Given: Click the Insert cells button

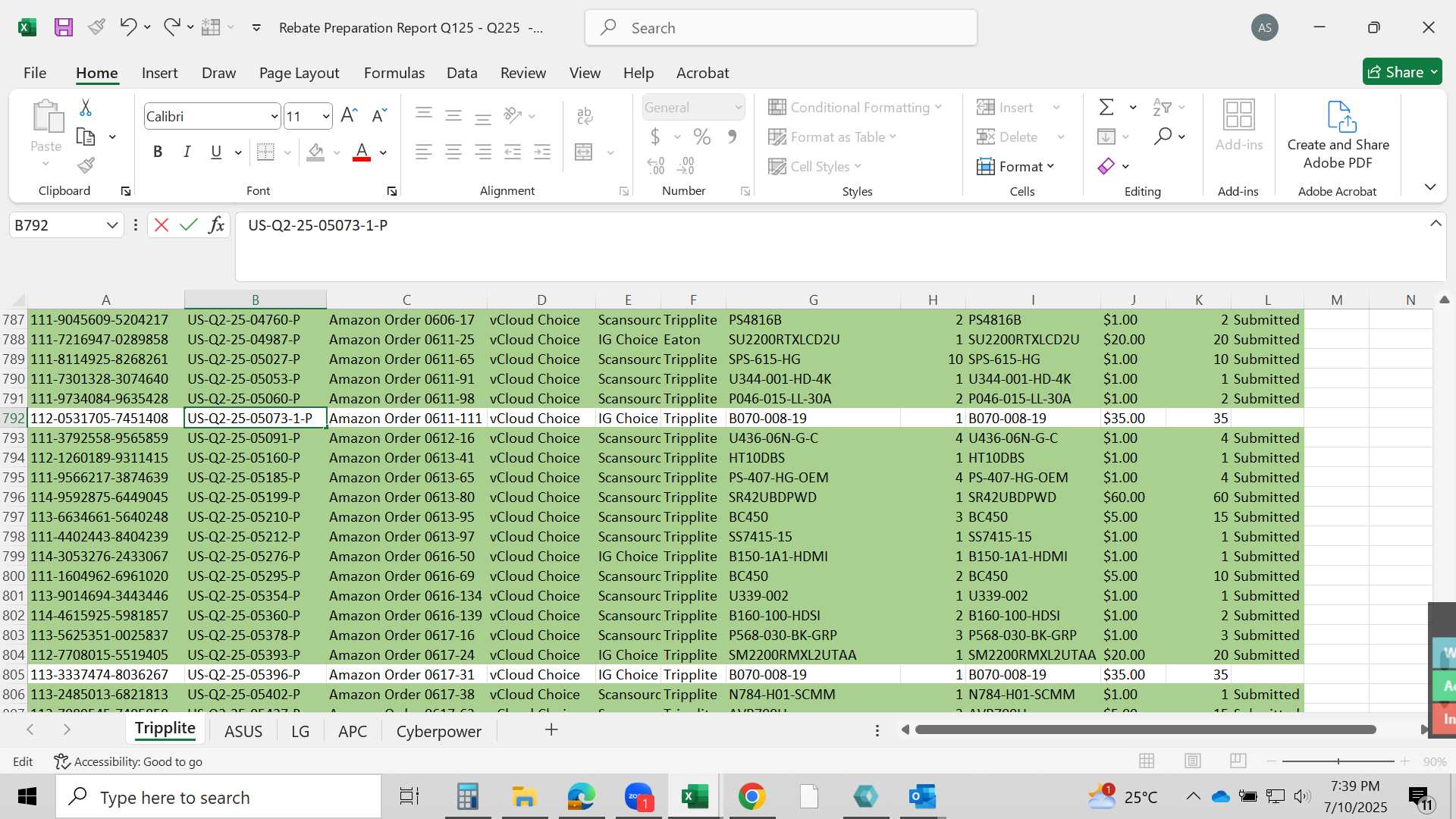Looking at the screenshot, I should click(x=1006, y=107).
